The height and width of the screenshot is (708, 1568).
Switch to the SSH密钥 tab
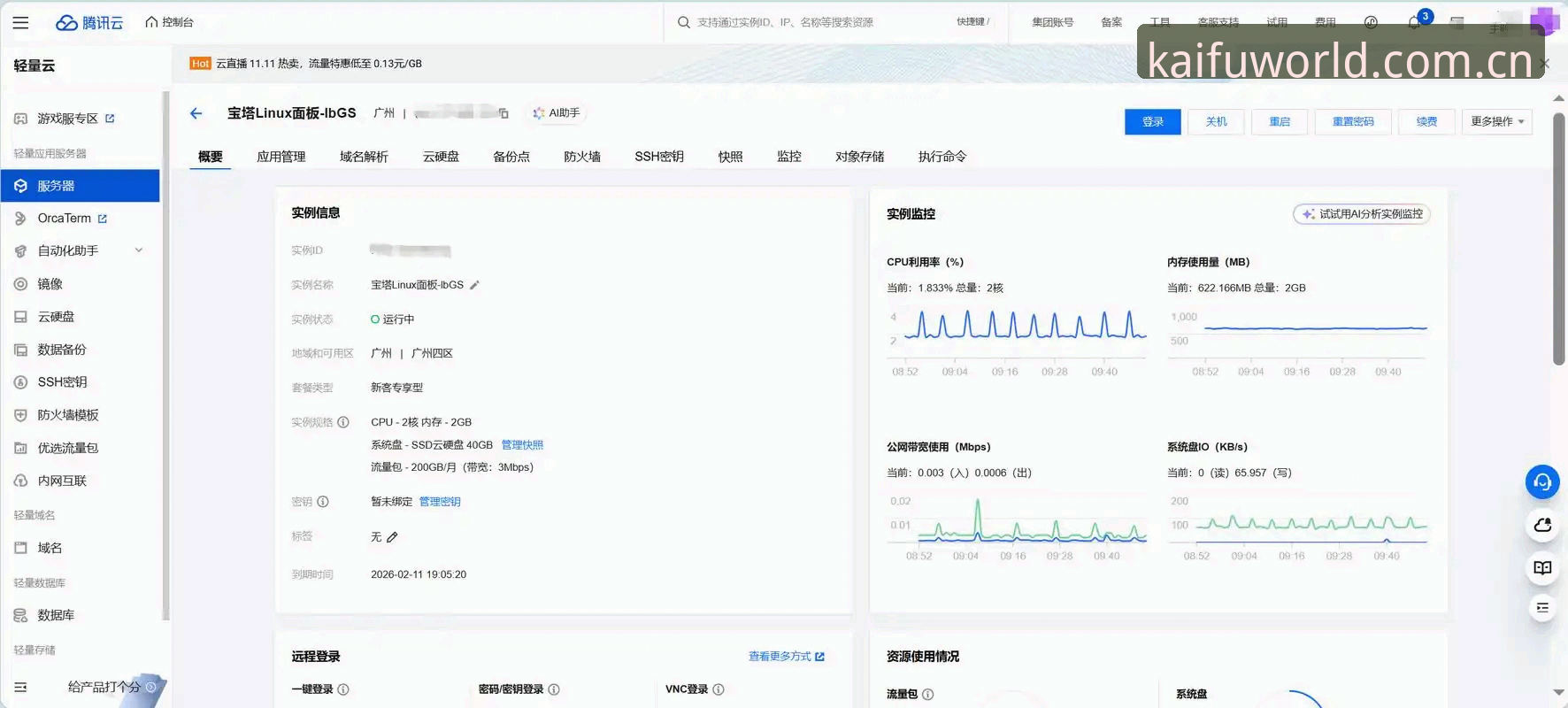click(659, 157)
